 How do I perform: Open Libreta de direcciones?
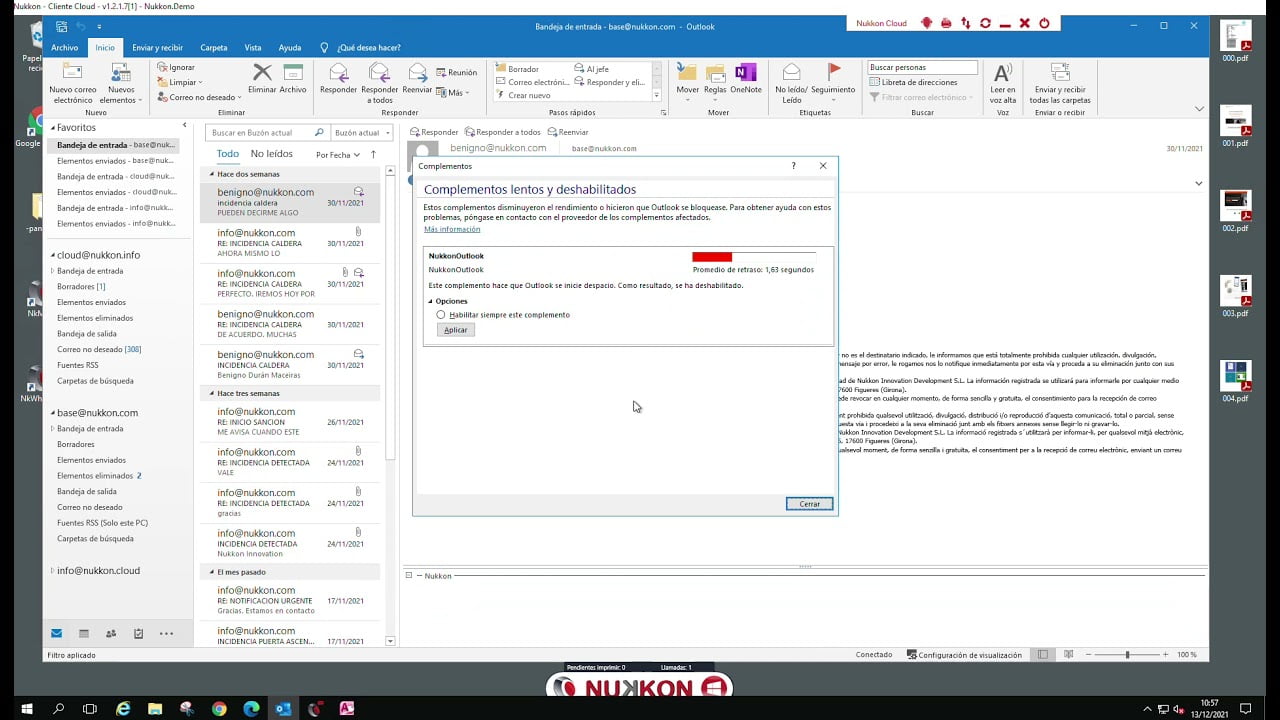tap(913, 82)
